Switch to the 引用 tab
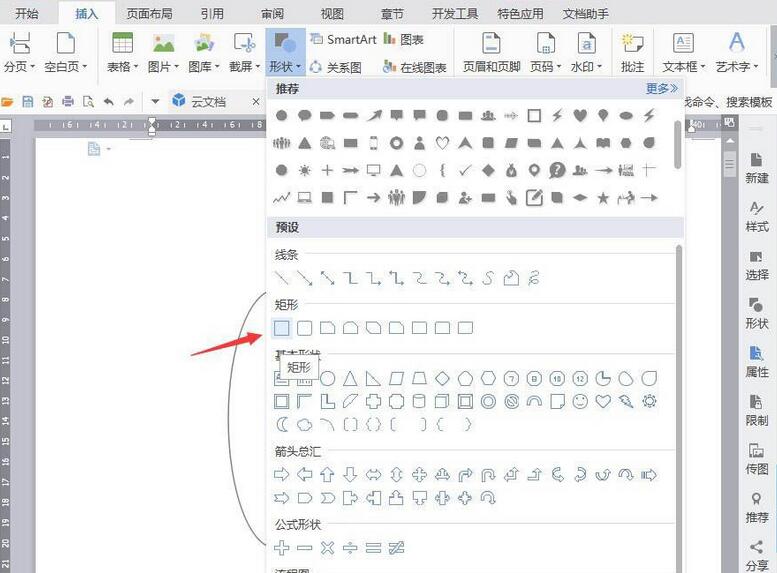Image resolution: width=777 pixels, height=573 pixels. (x=212, y=13)
